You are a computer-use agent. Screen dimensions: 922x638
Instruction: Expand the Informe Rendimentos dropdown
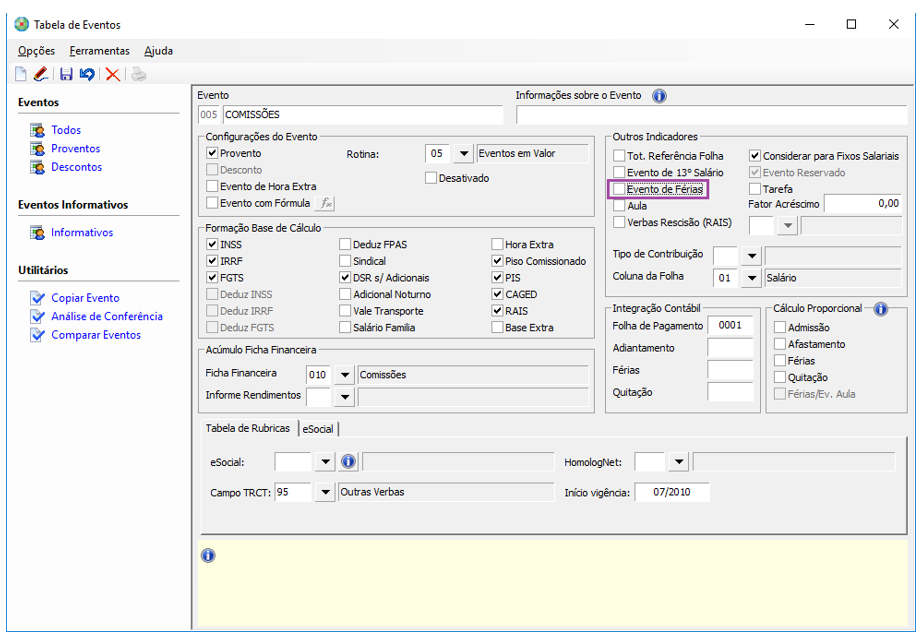pyautogui.click(x=345, y=397)
